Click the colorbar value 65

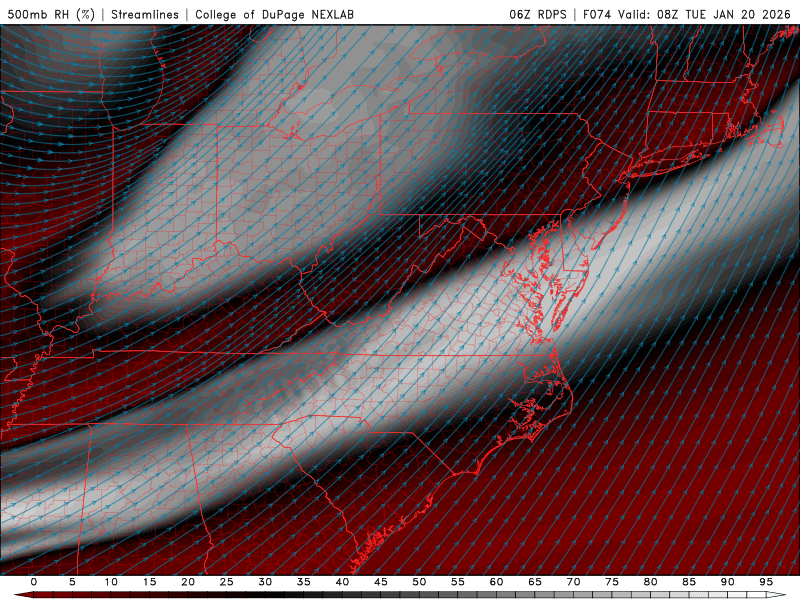pyautogui.click(x=535, y=582)
